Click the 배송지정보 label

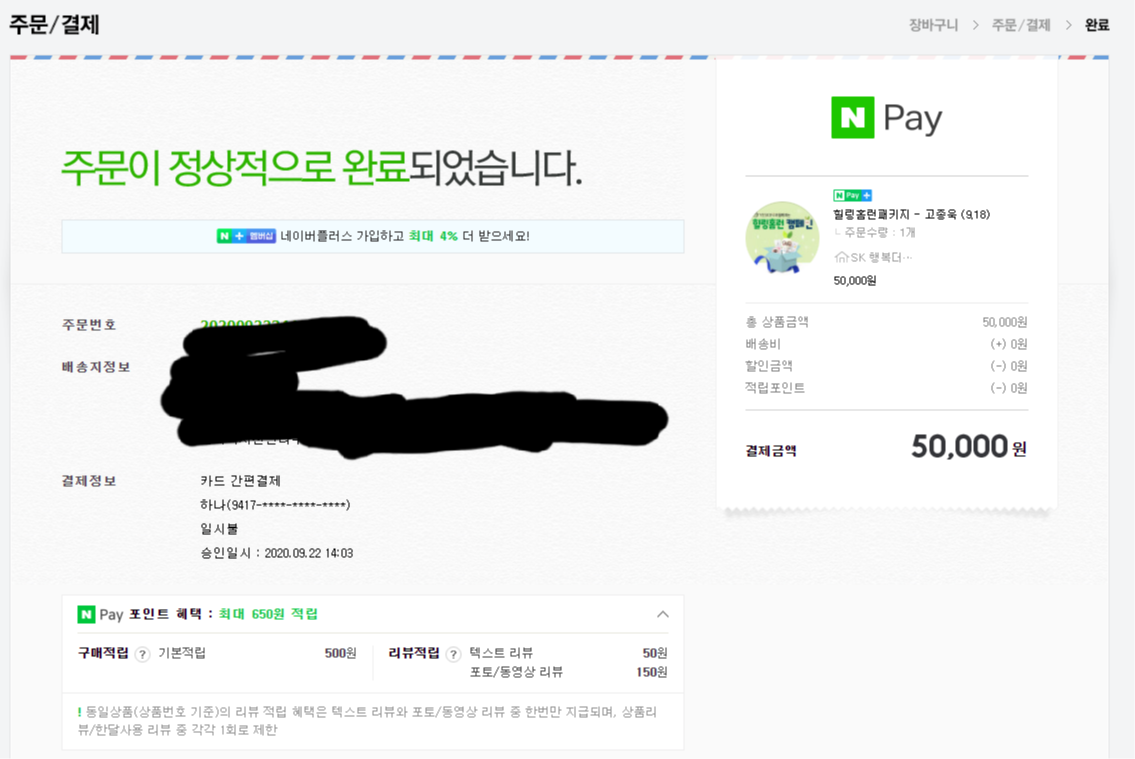click(x=96, y=367)
